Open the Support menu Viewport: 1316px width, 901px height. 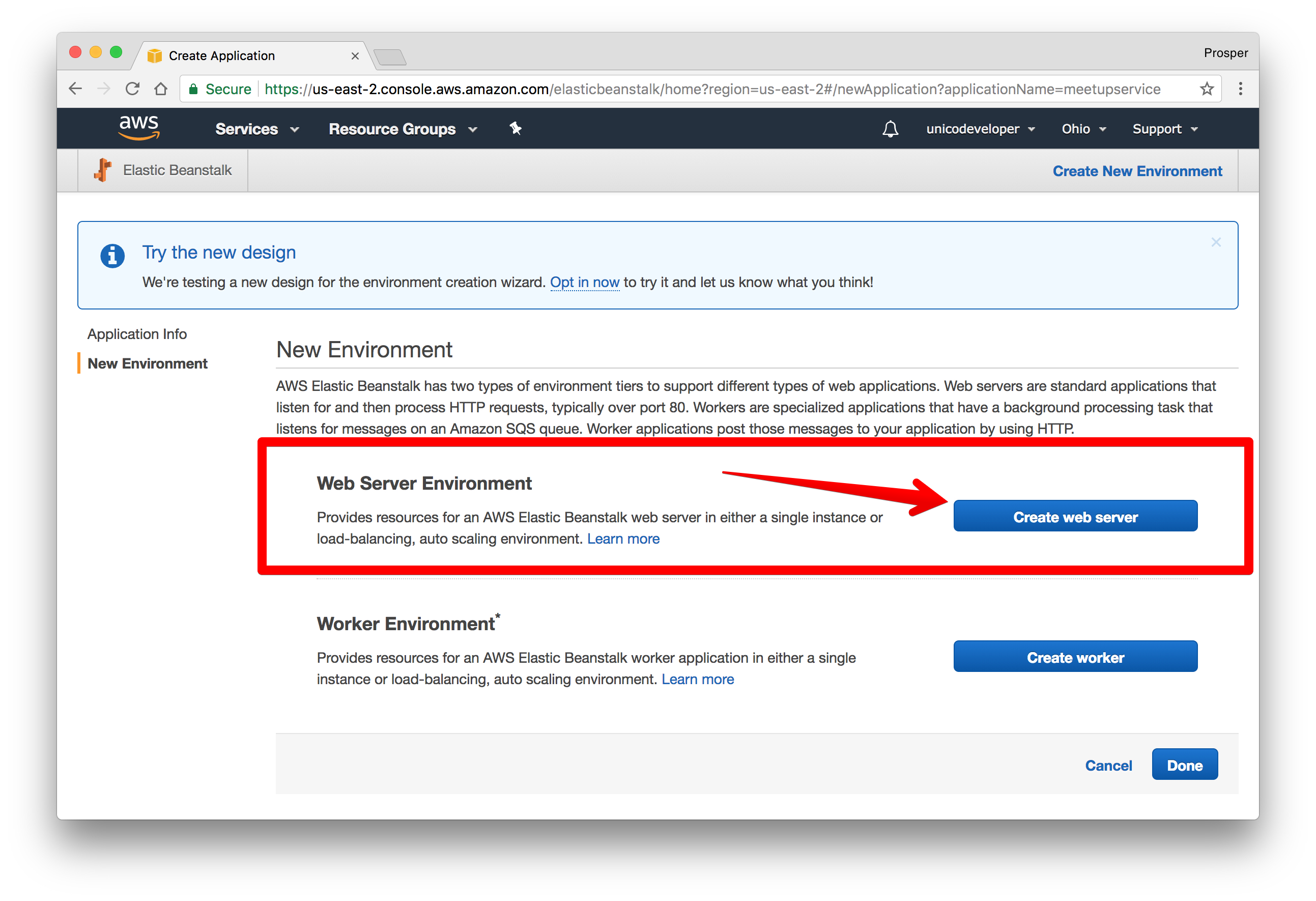[x=1164, y=129]
